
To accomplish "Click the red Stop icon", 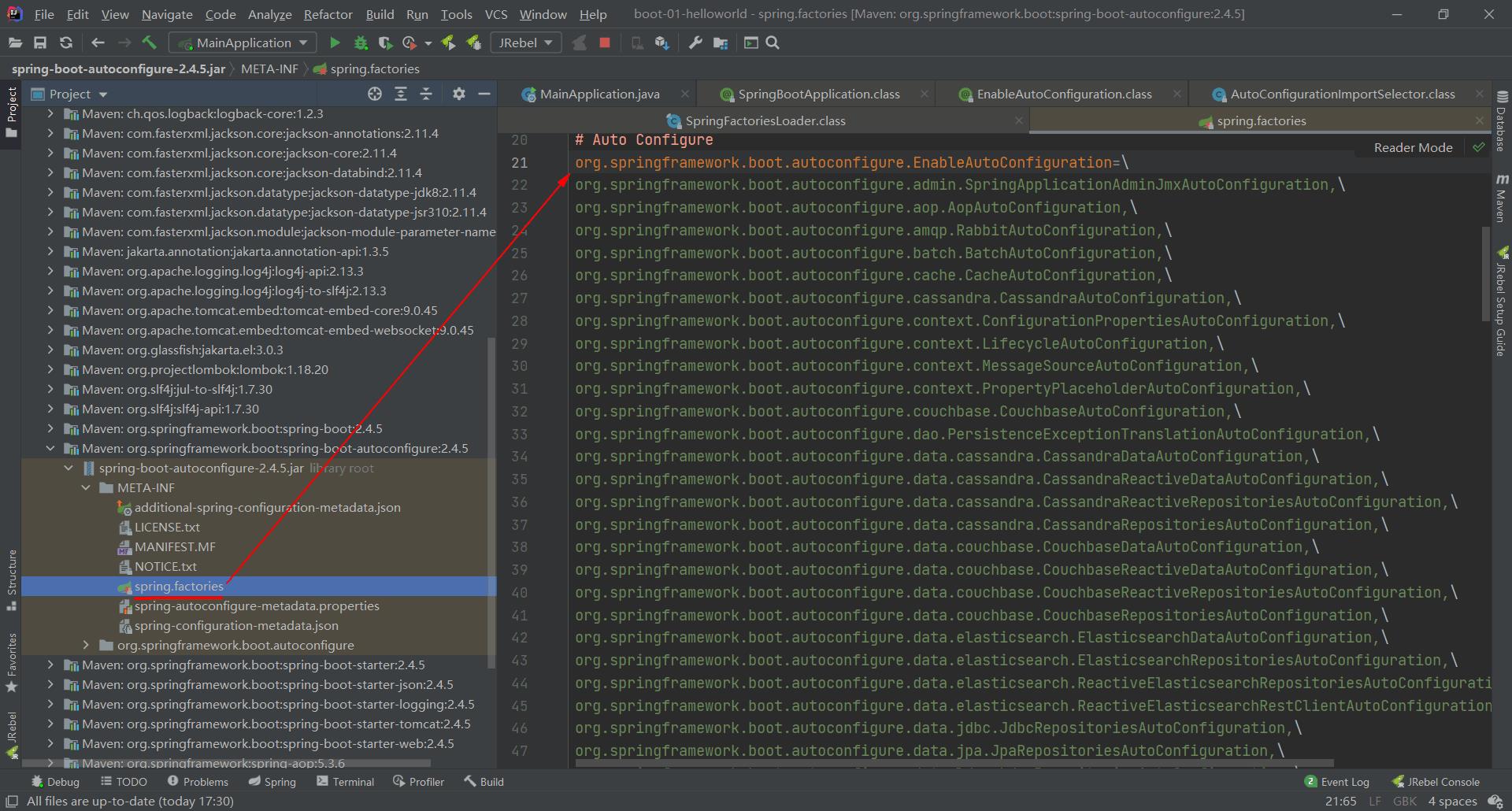I will [605, 43].
